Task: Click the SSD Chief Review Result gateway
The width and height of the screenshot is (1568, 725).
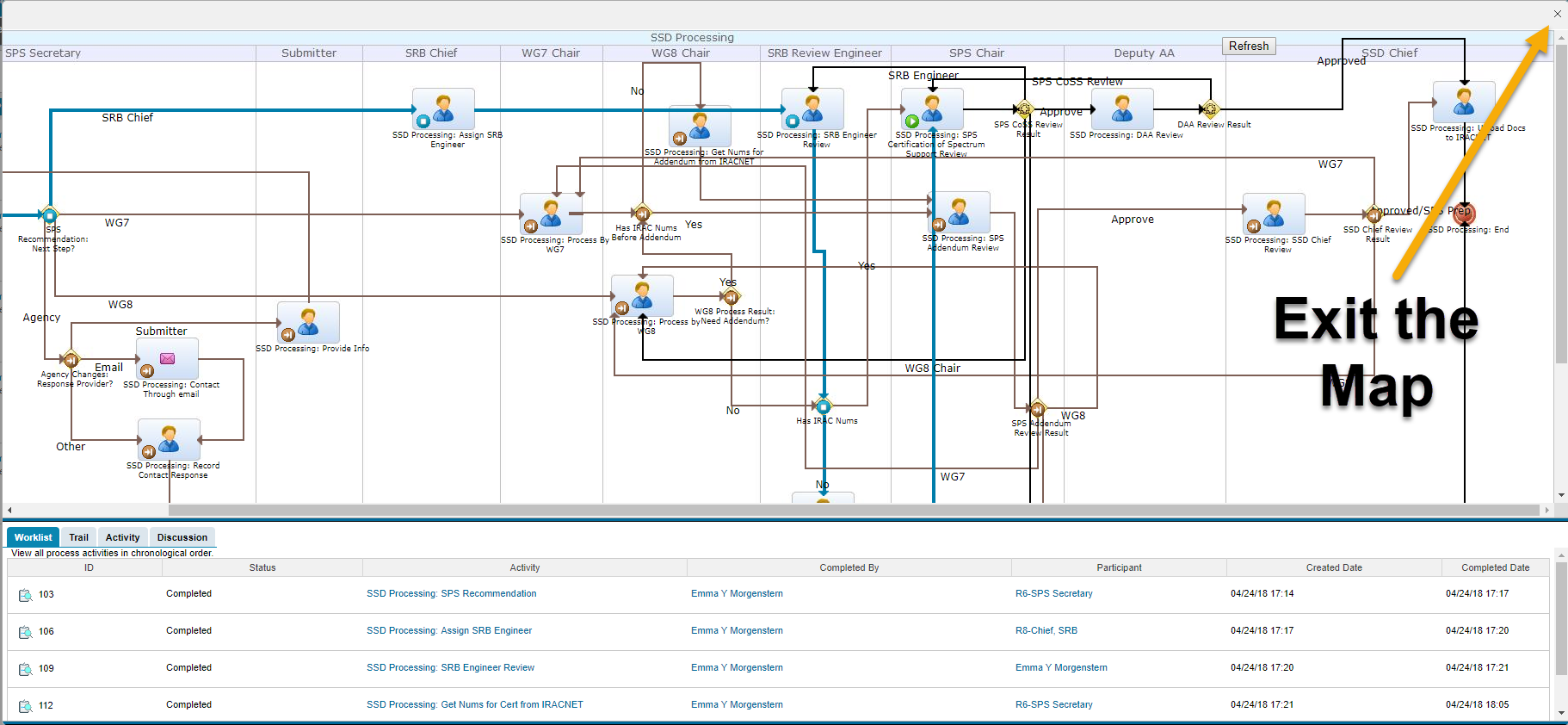Action: point(1374,214)
